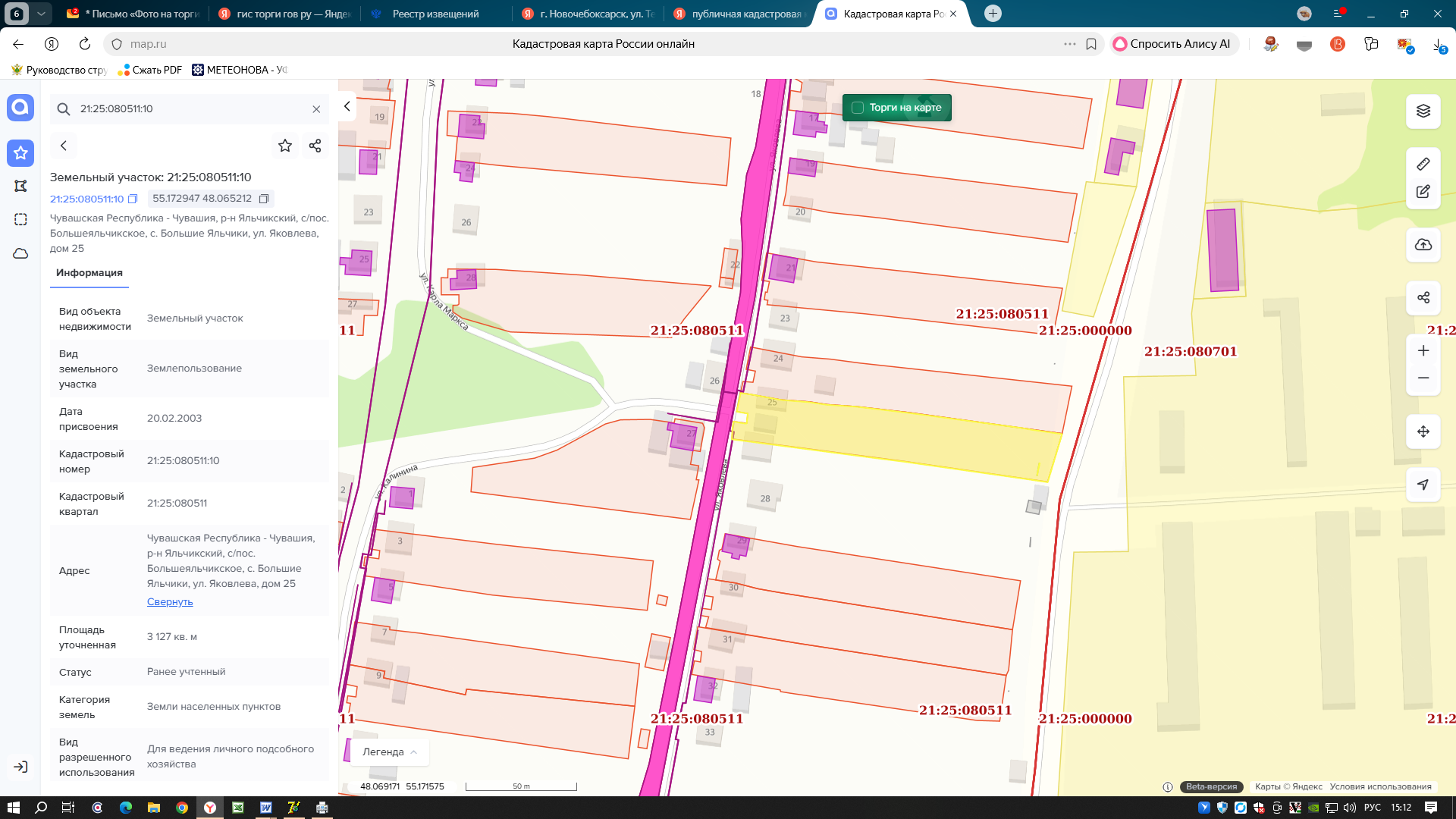Click the Свернуть address link

(170, 602)
